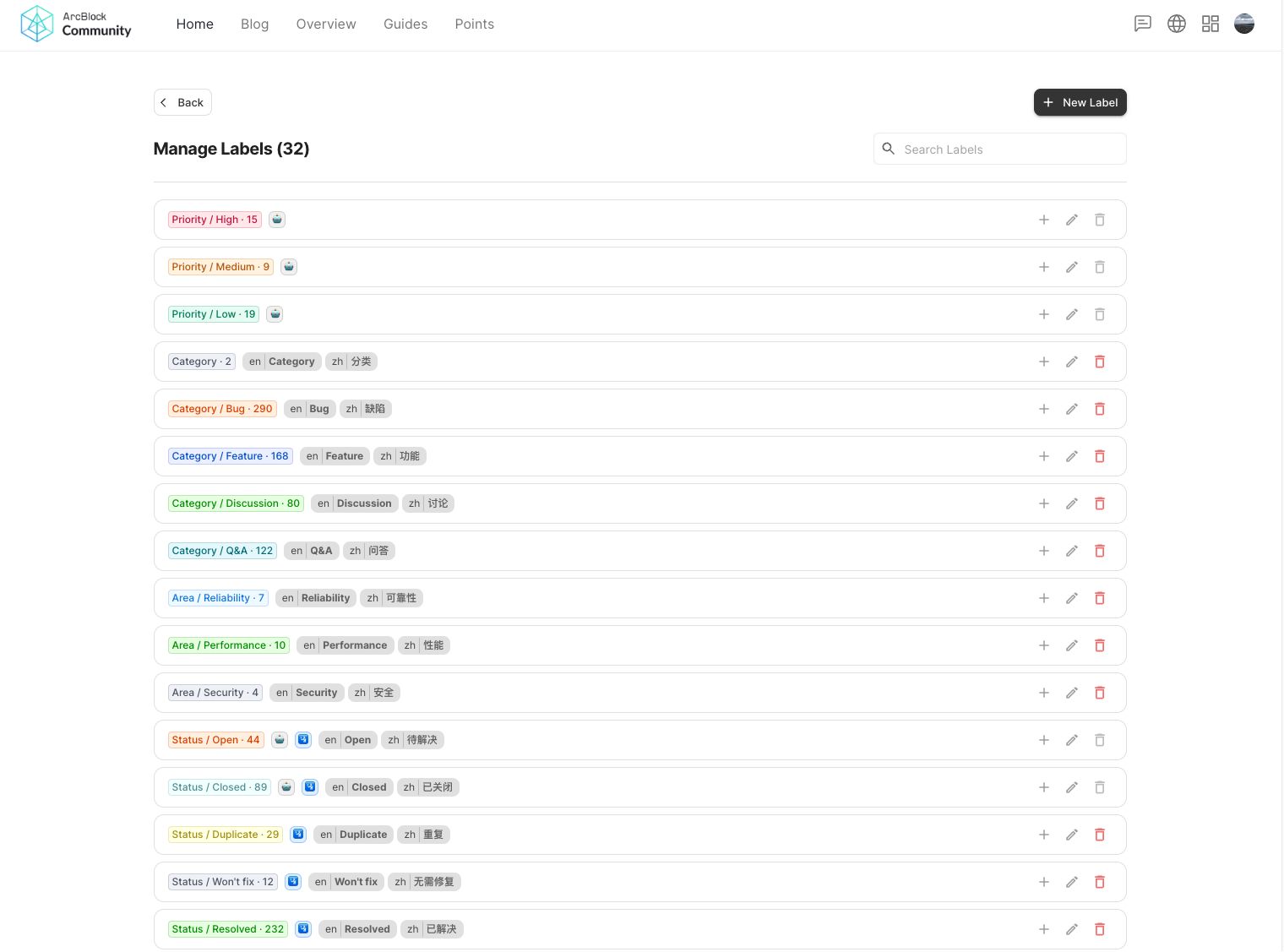Image resolution: width=1284 pixels, height=952 pixels.
Task: Delete the Area / Security label
Action: [x=1099, y=693]
